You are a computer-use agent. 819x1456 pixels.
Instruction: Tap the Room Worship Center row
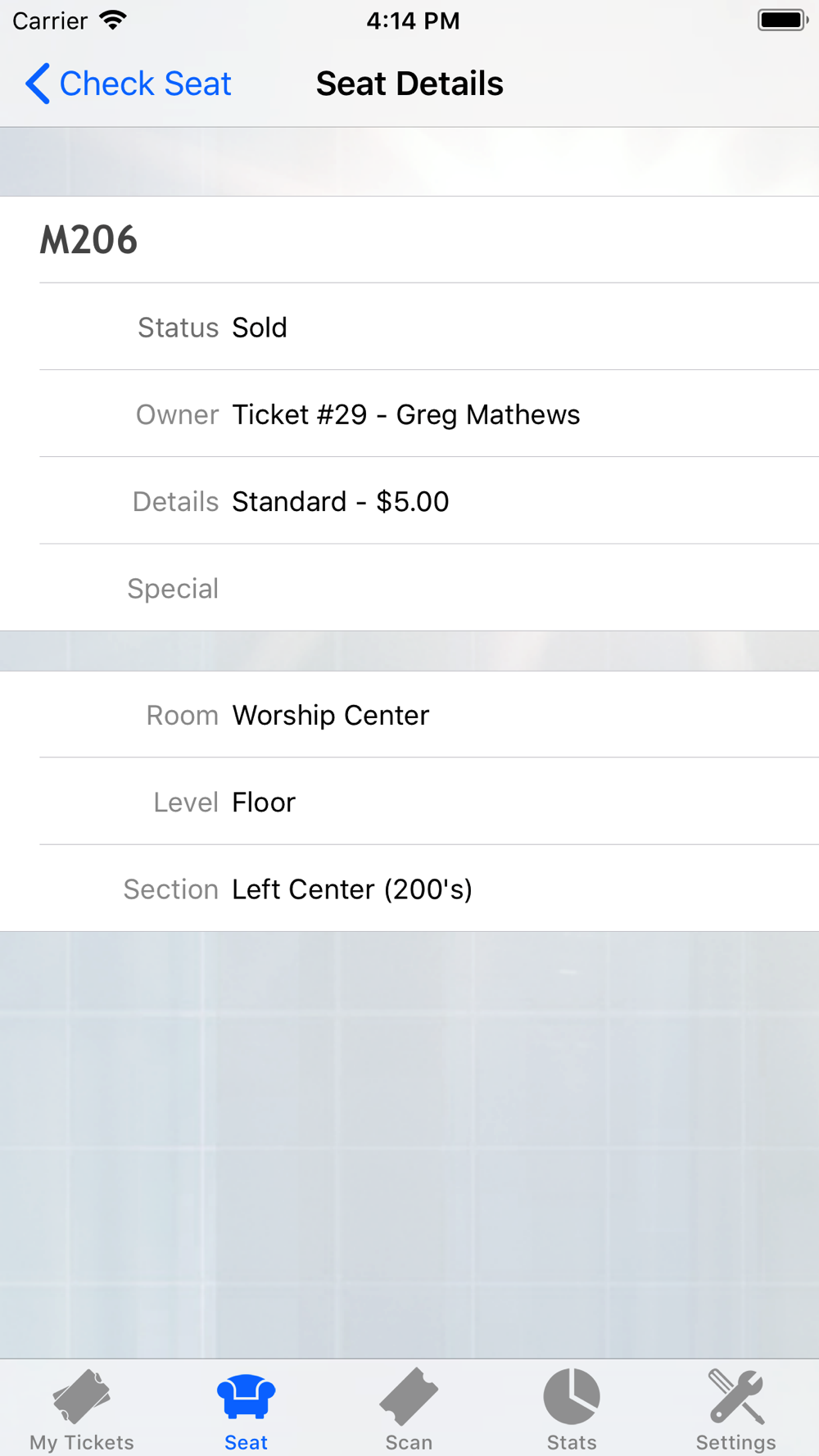point(409,714)
